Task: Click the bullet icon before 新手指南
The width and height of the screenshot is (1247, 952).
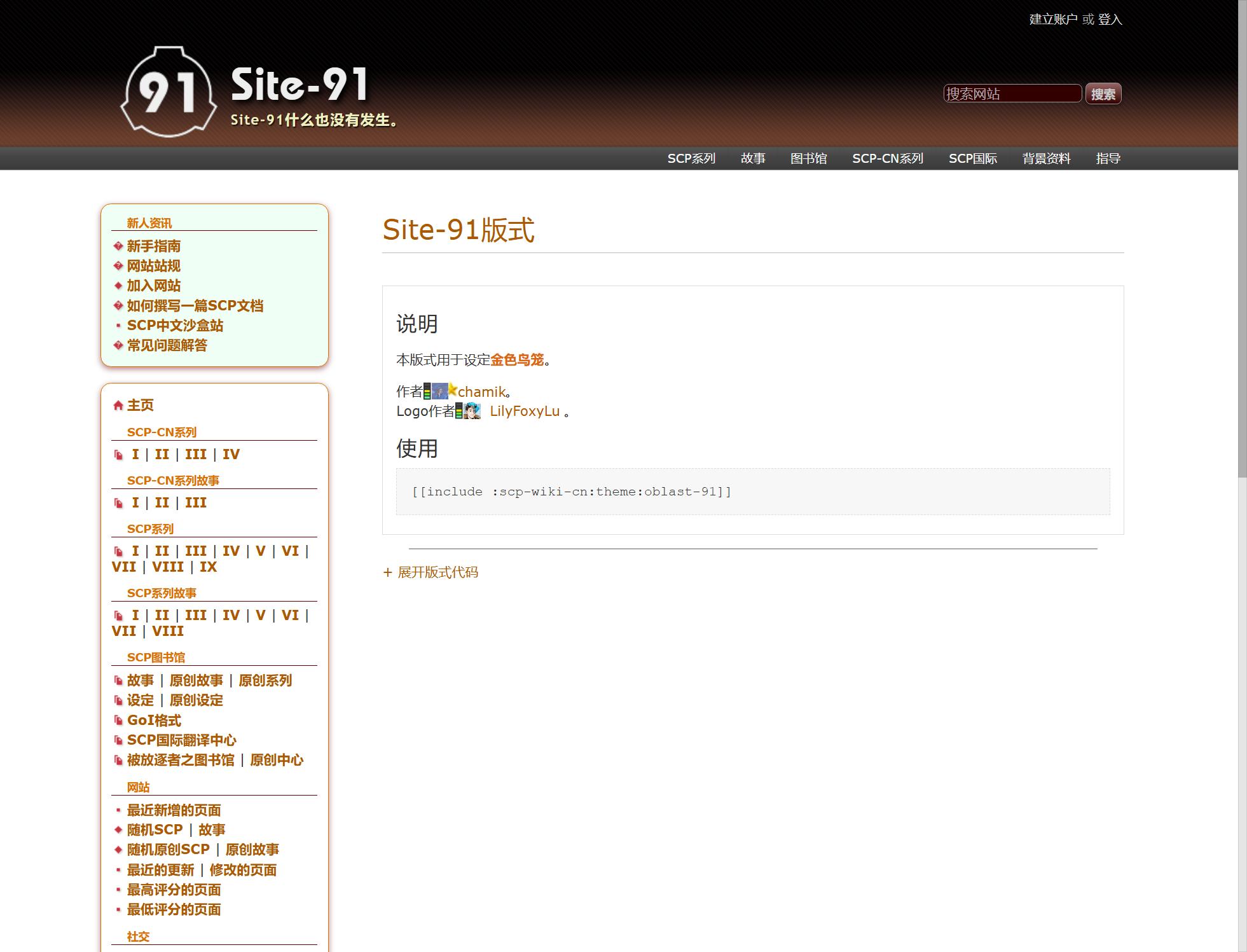Action: tap(118, 246)
